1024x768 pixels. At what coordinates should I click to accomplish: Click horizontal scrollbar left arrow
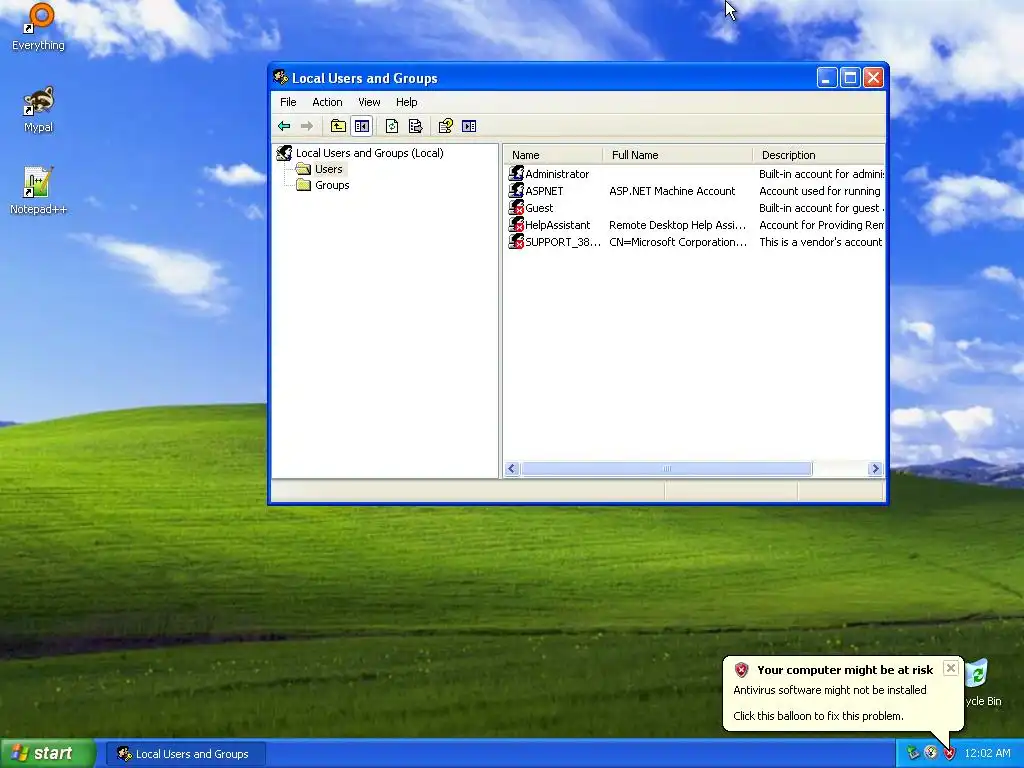click(x=512, y=468)
